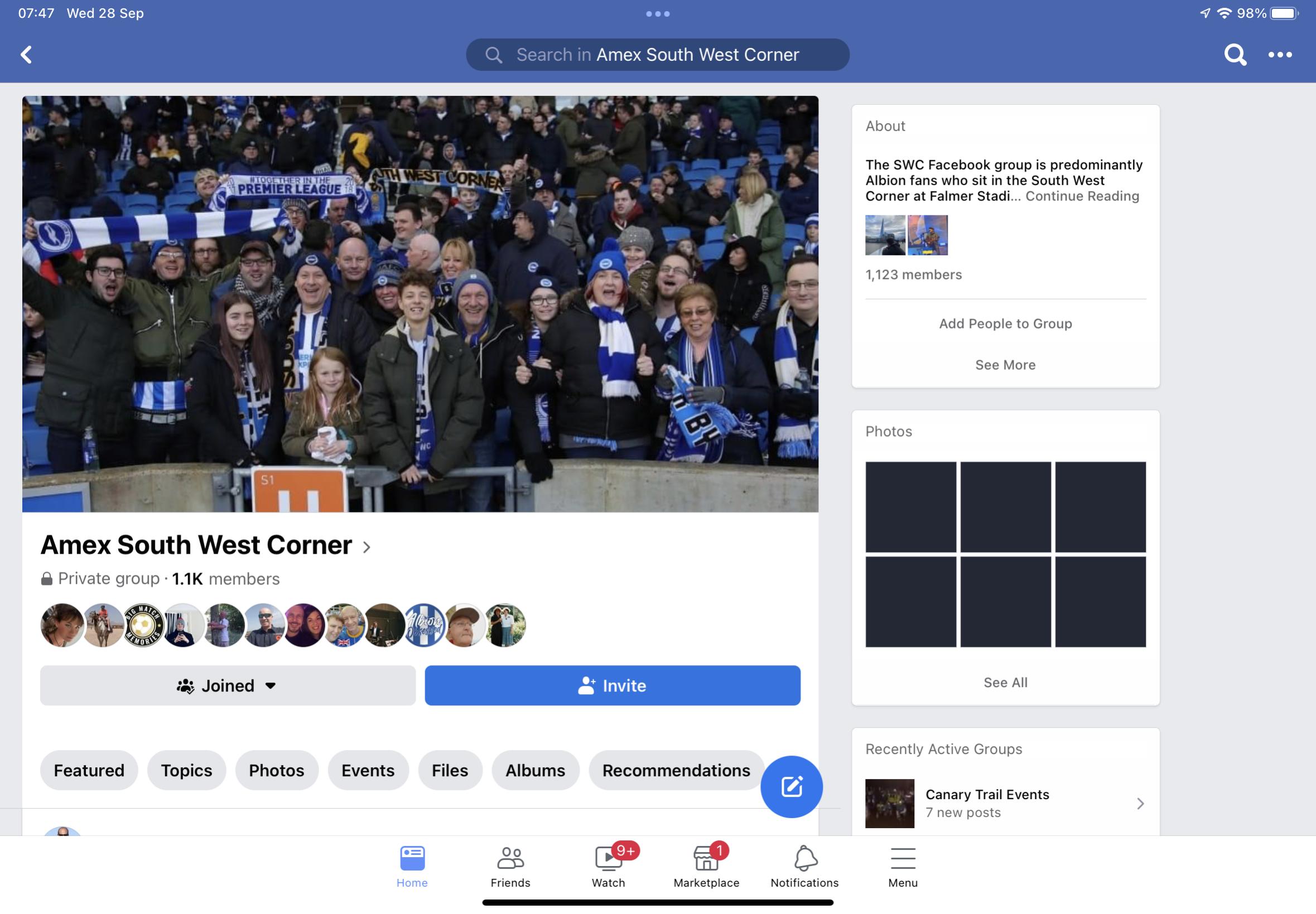Tap 1,123 members count
This screenshot has width=1316, height=914.
913,275
